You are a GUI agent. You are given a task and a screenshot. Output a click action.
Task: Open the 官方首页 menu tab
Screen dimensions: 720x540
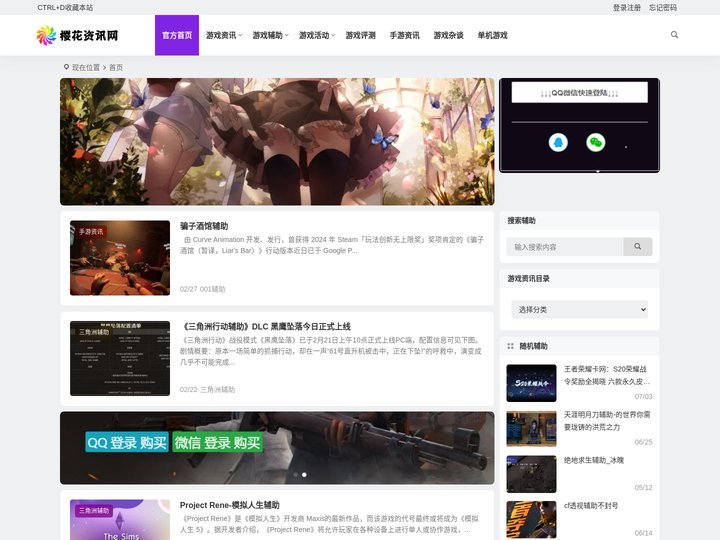point(177,35)
